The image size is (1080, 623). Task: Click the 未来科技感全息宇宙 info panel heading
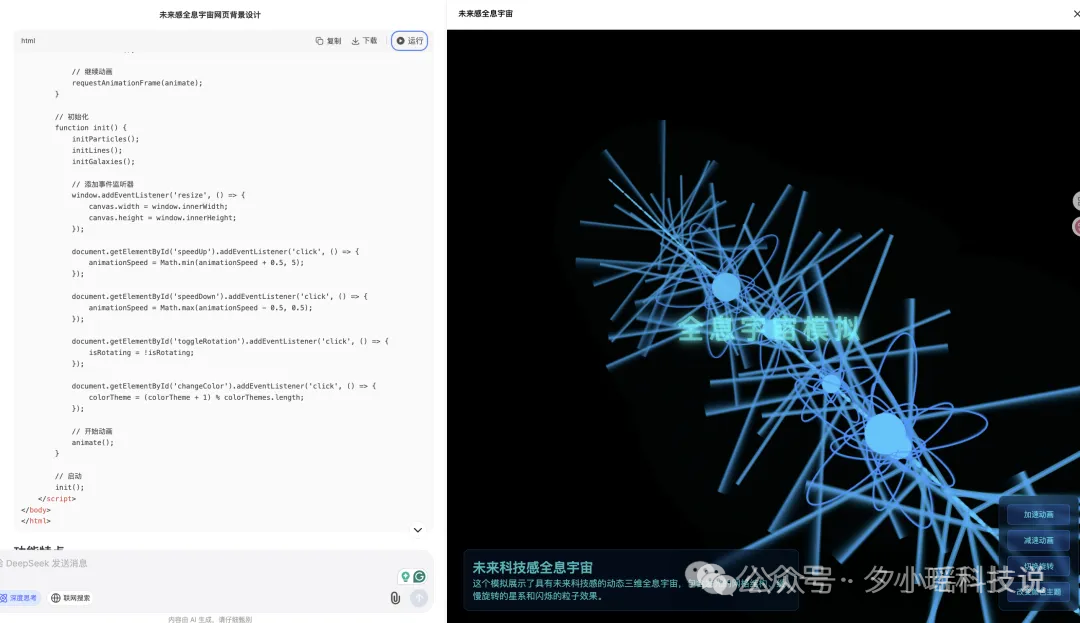pos(532,567)
